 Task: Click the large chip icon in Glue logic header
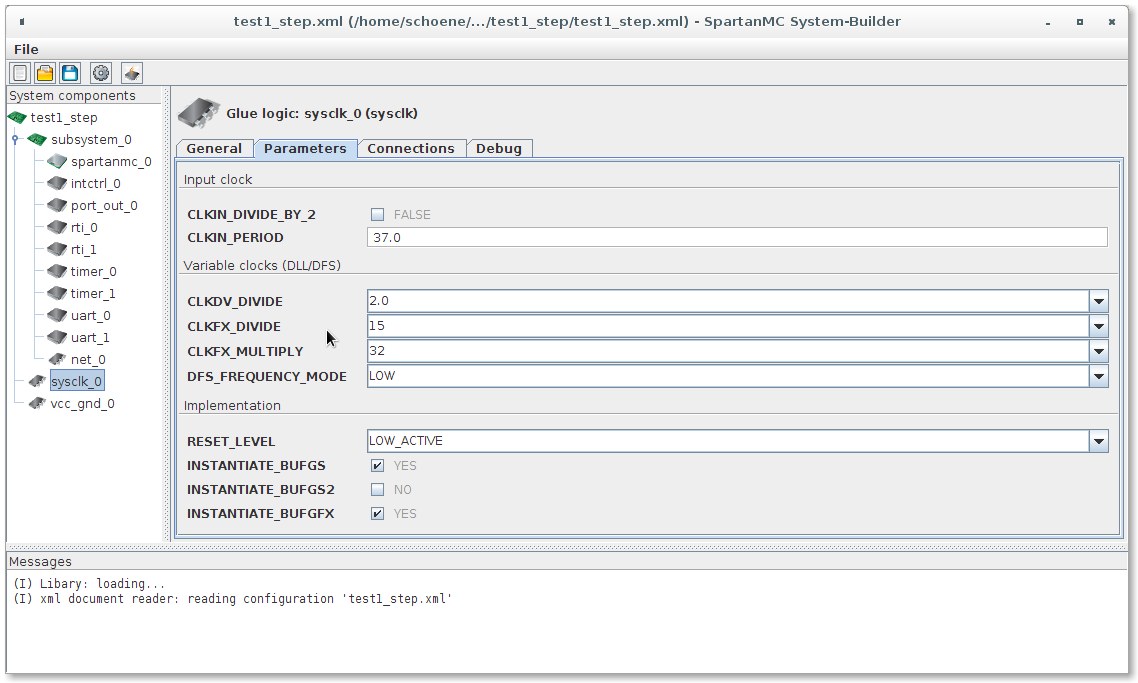pyautogui.click(x=199, y=113)
